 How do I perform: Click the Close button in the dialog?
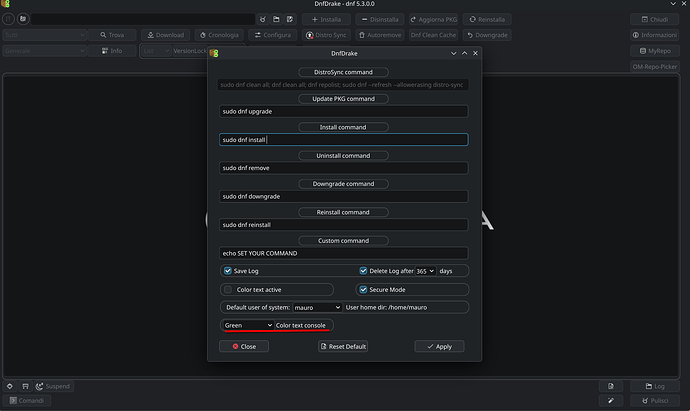(244, 346)
